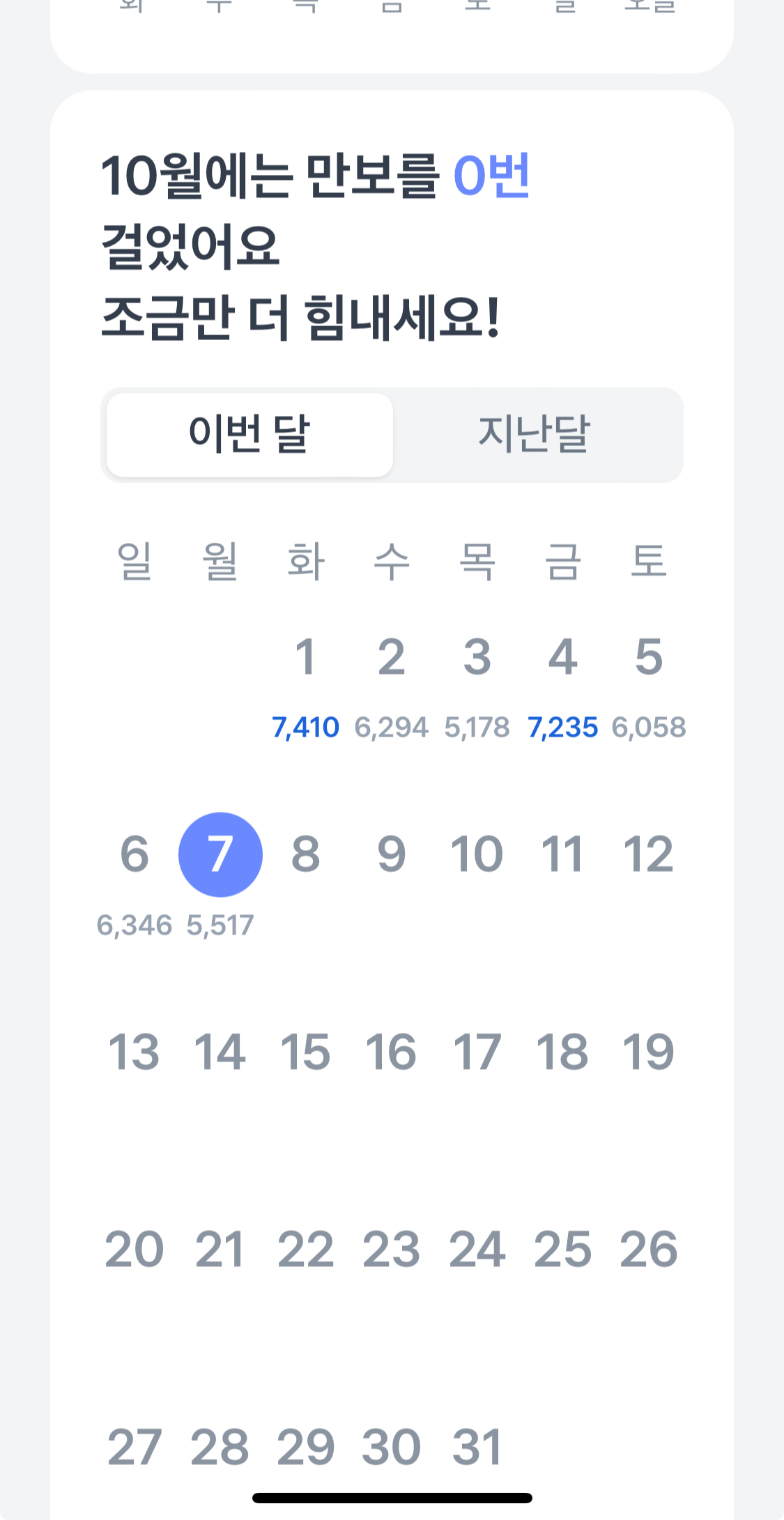Screen dimensions: 784x1520
Task: Pick date 31 in the calendar
Action: click(x=477, y=1448)
